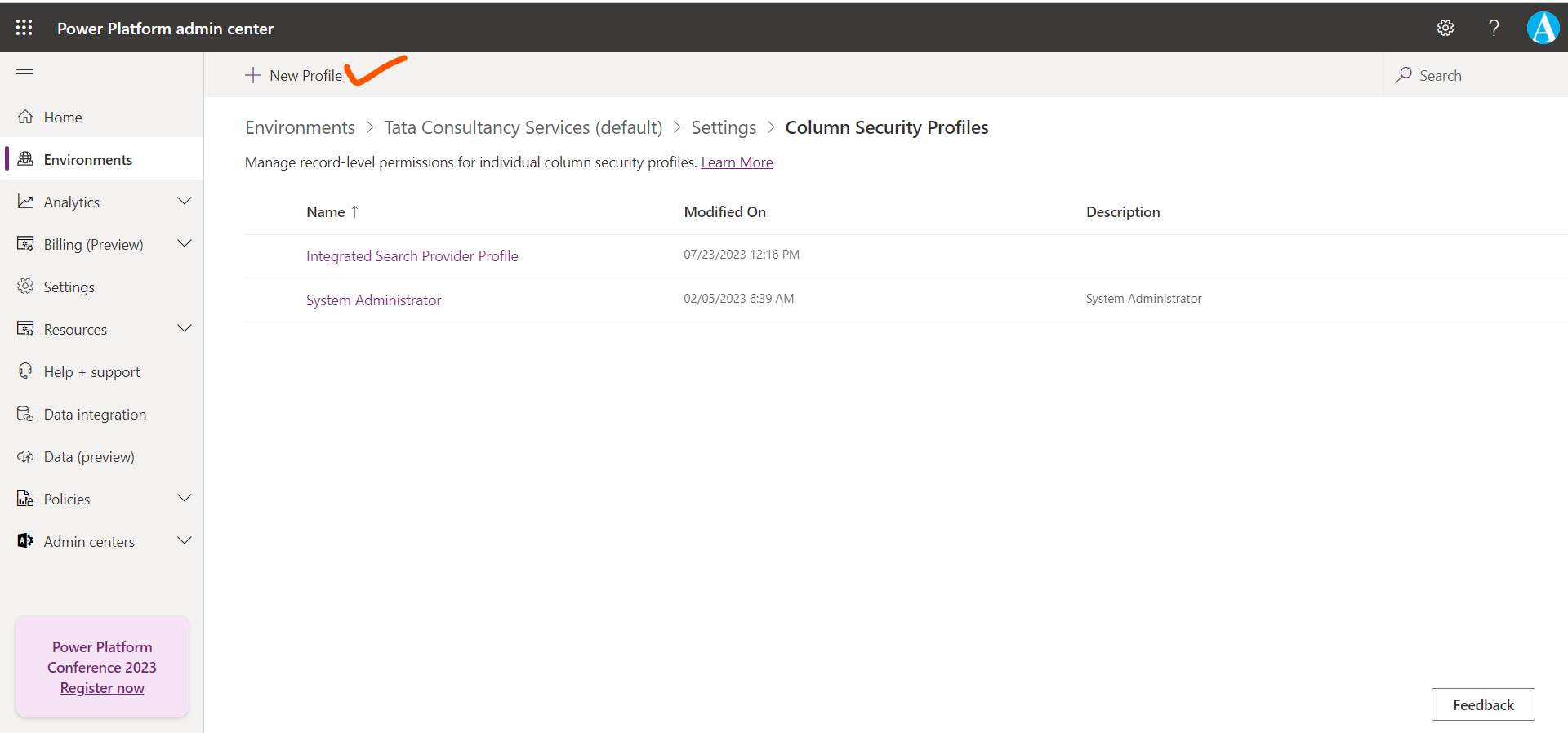The image size is (1568, 733).
Task: Click the Home icon in sidebar
Action: [25, 117]
